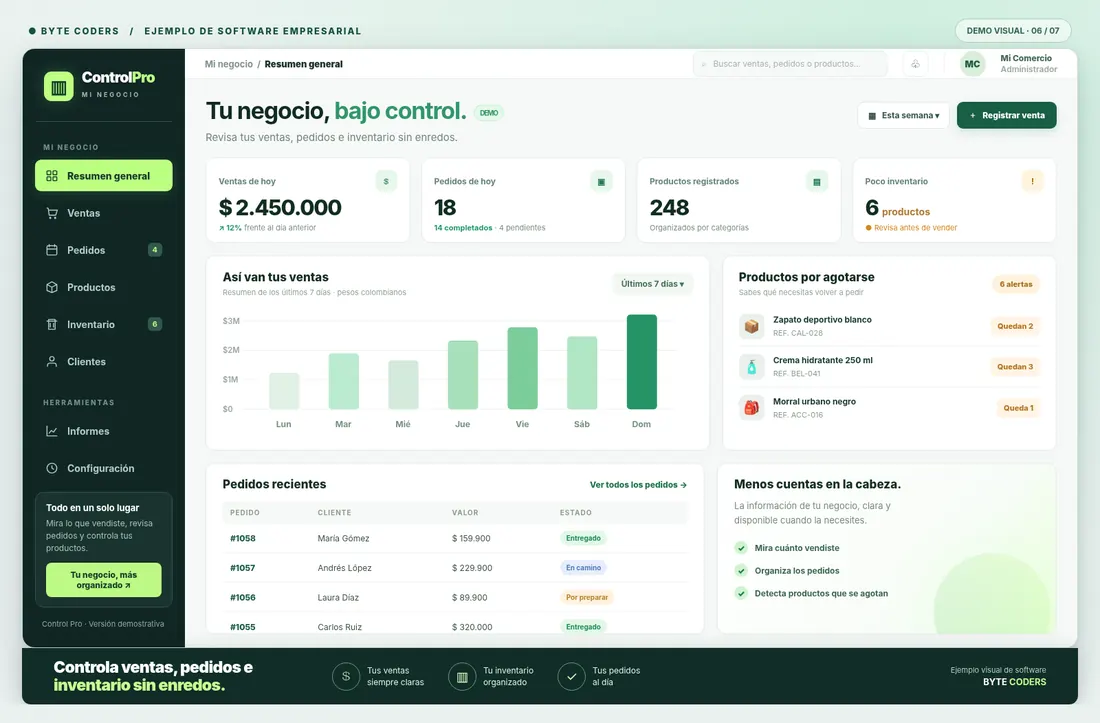Click the icon on Productos registrados card
The image size is (1100, 723).
point(817,182)
